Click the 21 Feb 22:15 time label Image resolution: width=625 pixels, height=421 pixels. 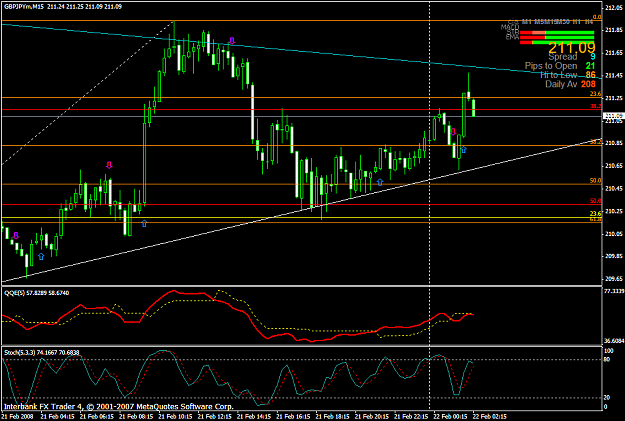coord(411,417)
